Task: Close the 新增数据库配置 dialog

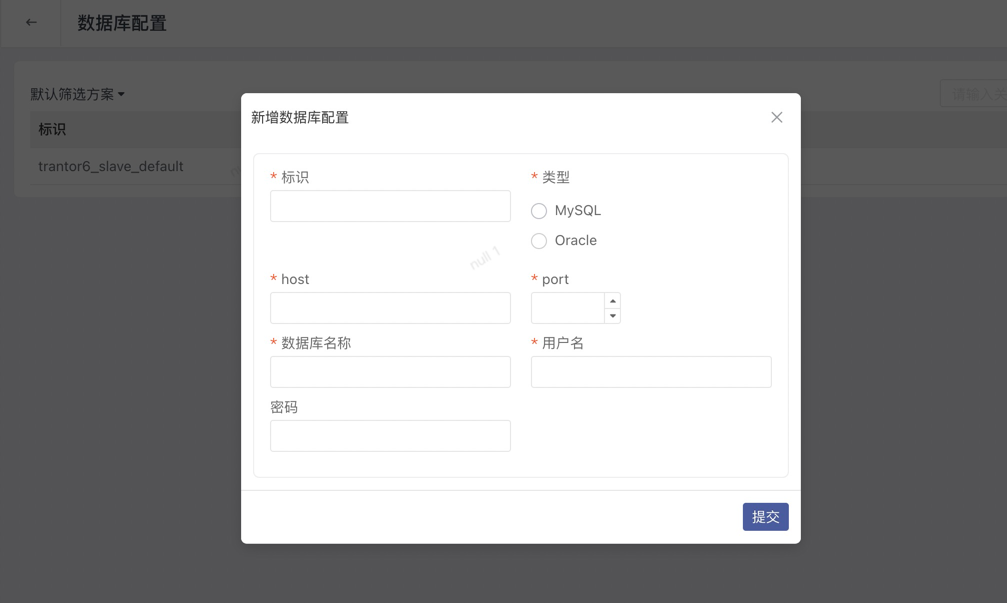Action: tap(776, 118)
